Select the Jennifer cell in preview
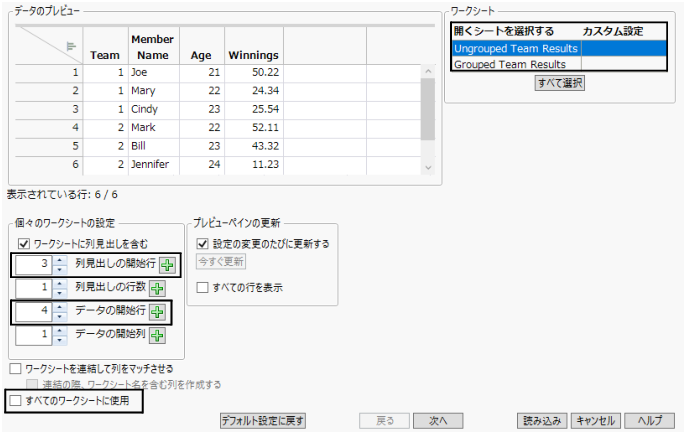This screenshot has height=434, width=686. point(154,164)
